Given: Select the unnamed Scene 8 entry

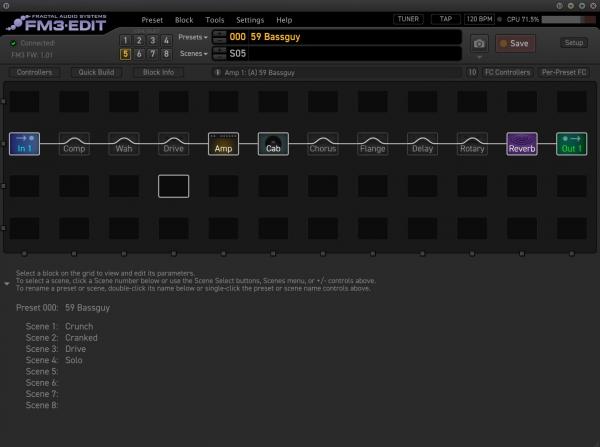Looking at the screenshot, I should coord(42,405).
